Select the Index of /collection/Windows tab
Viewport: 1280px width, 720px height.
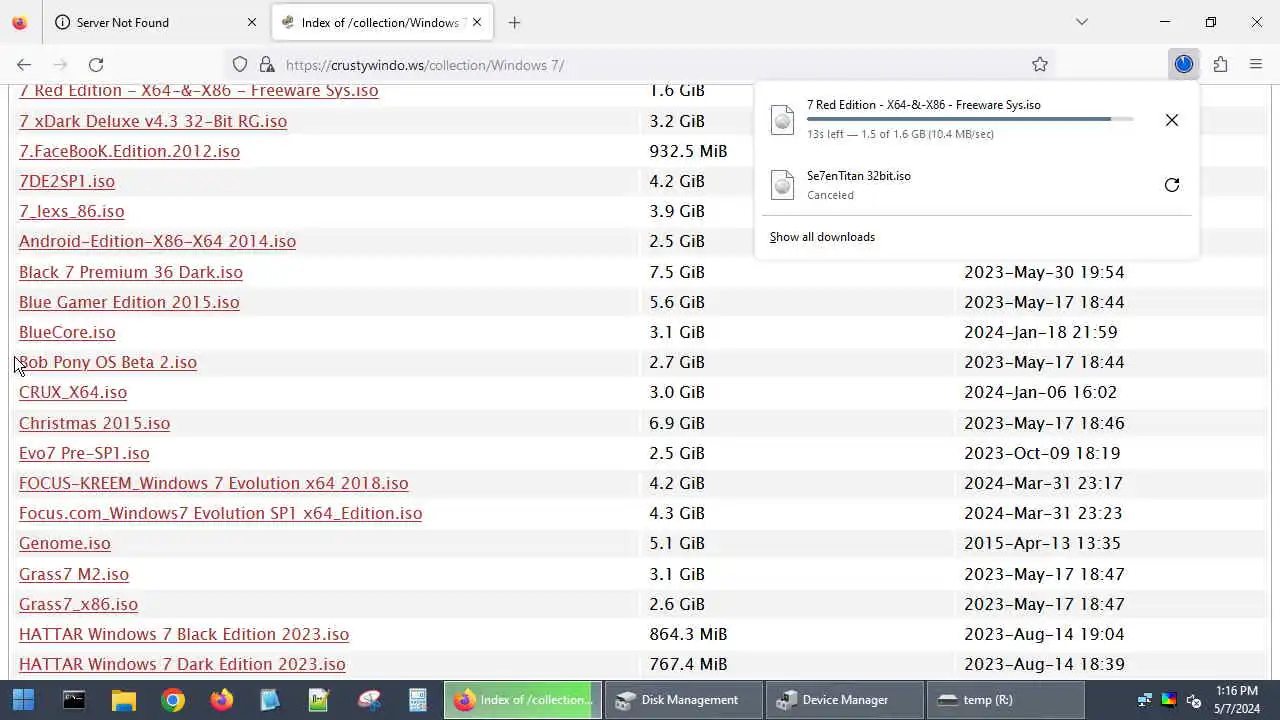383,22
